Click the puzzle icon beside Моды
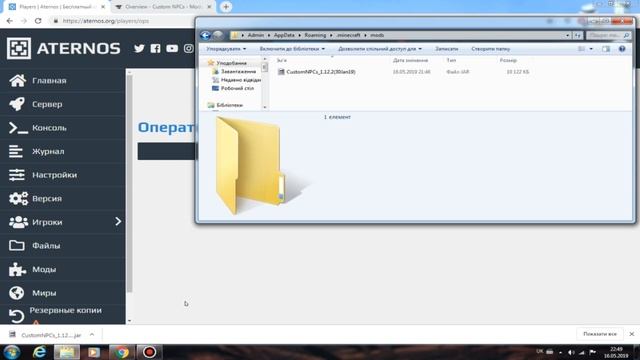Image resolution: width=640 pixels, height=360 pixels. click(17, 269)
